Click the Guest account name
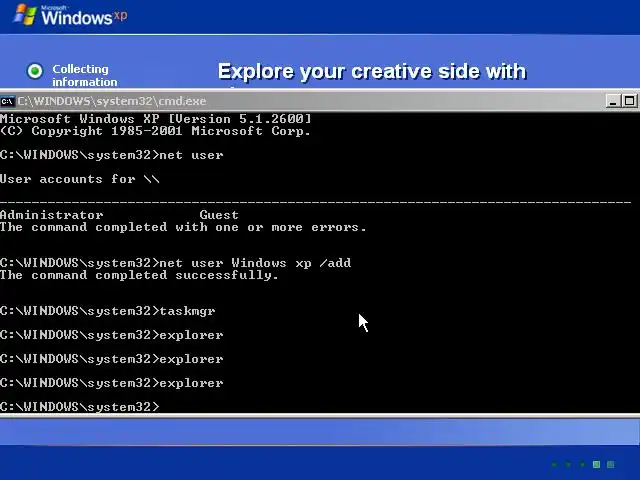The height and width of the screenshot is (480, 640). (x=219, y=215)
